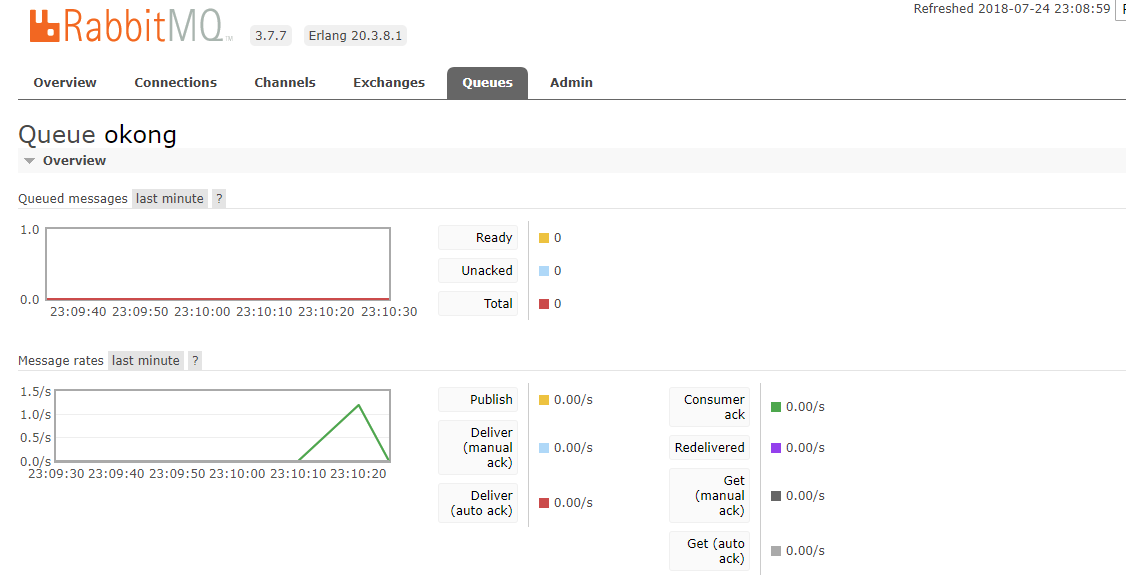Click the Queue okong heading
This screenshot has width=1126, height=586.
tap(97, 134)
